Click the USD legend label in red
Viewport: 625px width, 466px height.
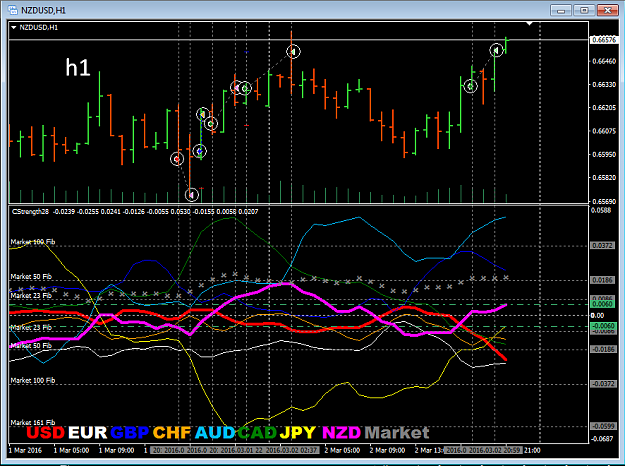pyautogui.click(x=45, y=433)
